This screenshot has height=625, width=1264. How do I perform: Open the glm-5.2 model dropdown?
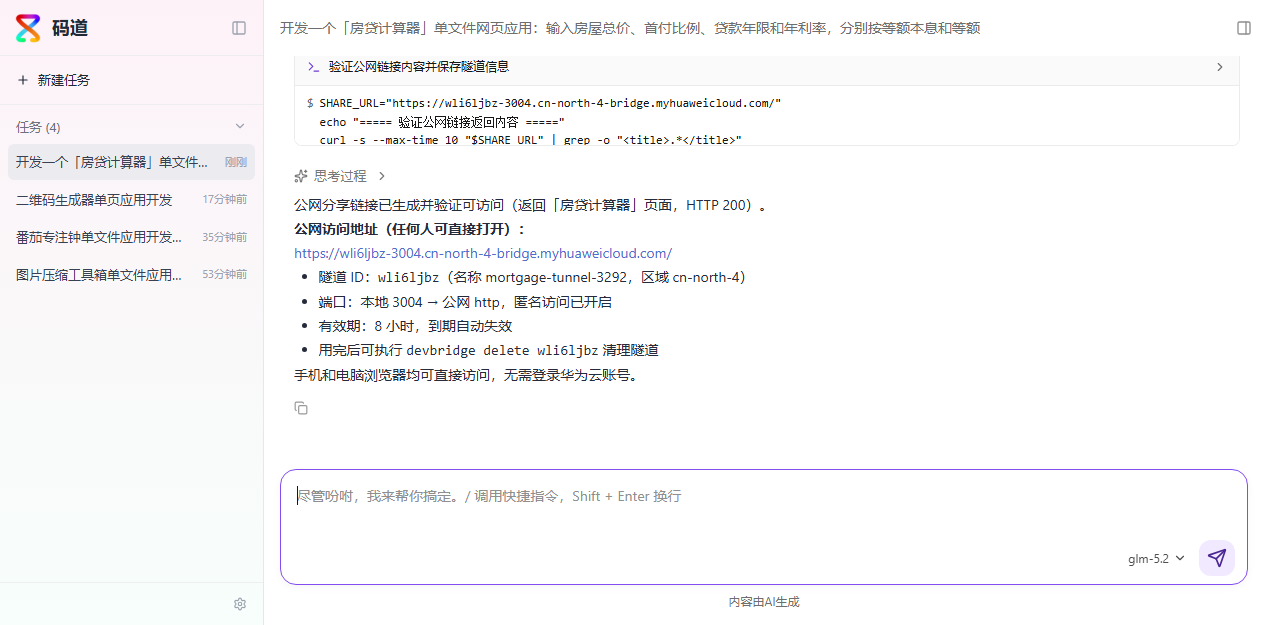pyautogui.click(x=1156, y=559)
